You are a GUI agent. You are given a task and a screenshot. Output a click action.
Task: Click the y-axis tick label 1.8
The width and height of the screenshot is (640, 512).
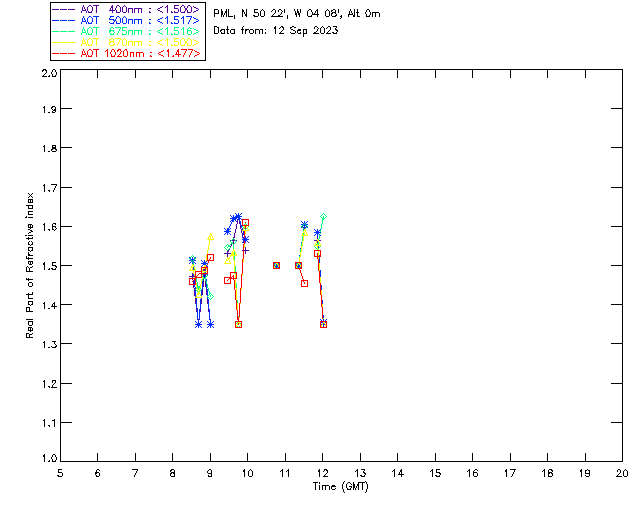(49, 148)
